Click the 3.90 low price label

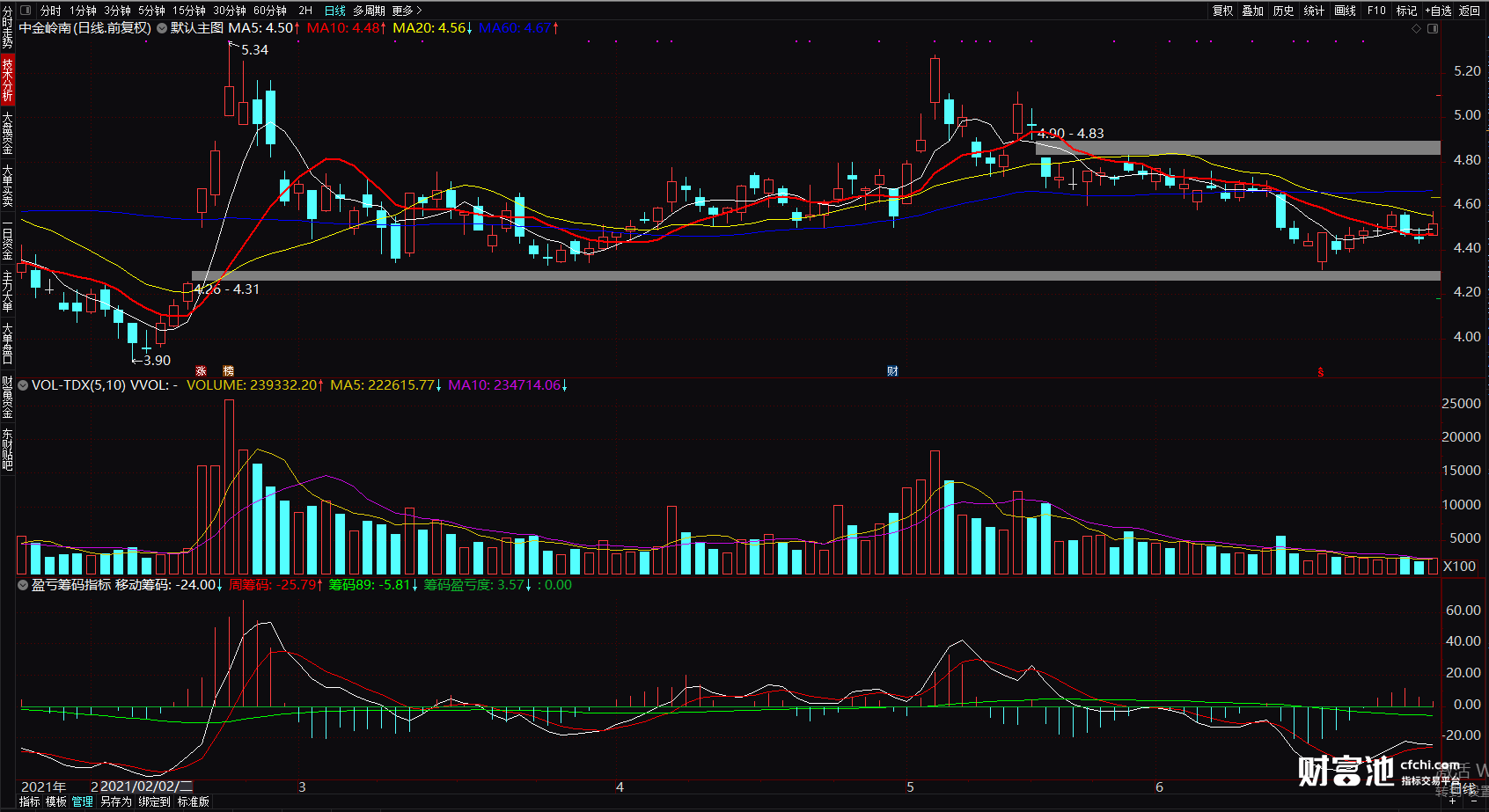tap(157, 360)
